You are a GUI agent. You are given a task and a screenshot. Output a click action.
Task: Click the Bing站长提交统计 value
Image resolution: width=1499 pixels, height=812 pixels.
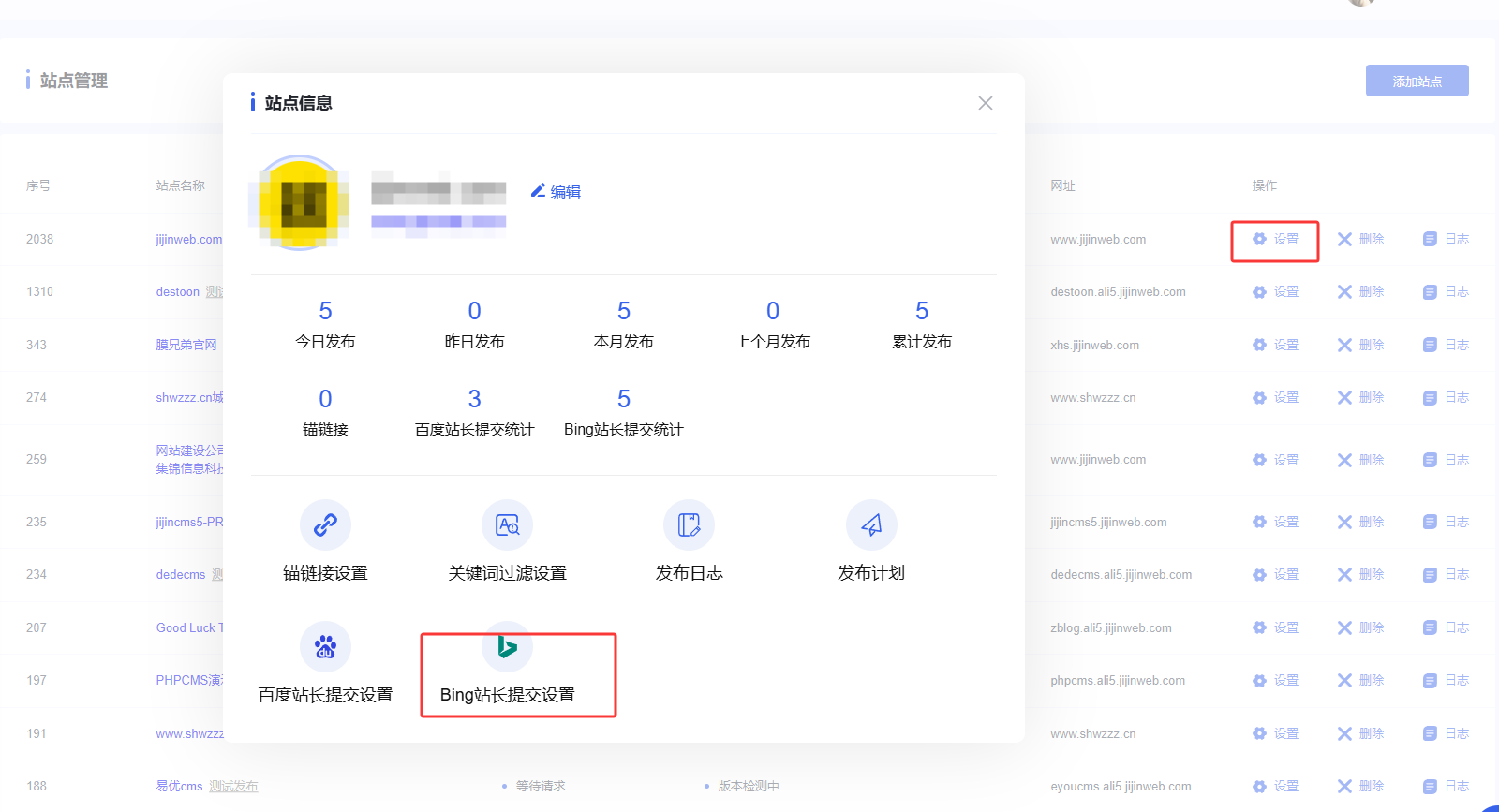coord(624,399)
